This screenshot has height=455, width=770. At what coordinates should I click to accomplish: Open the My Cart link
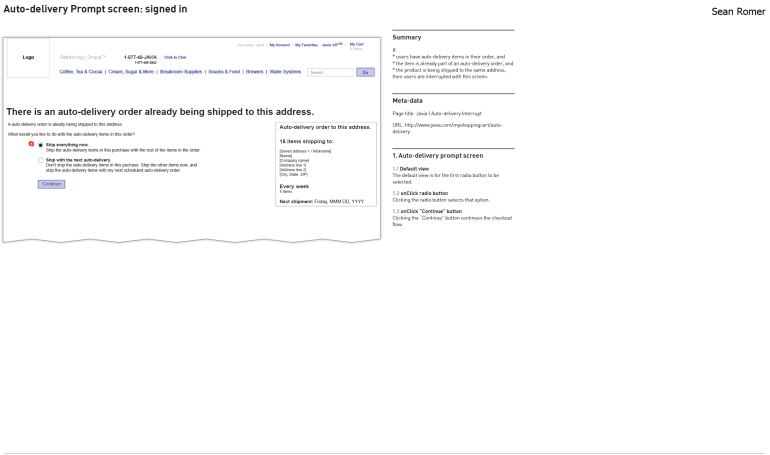(357, 44)
